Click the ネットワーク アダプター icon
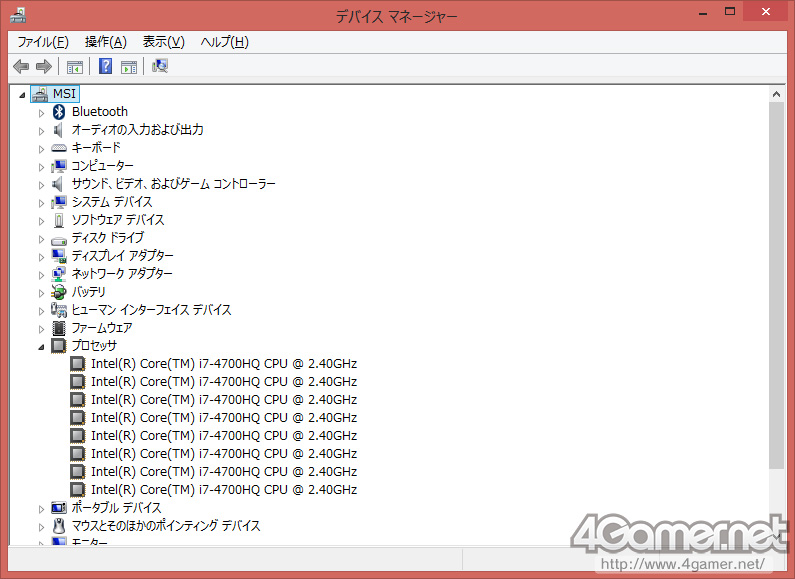The image size is (795, 579). (59, 274)
